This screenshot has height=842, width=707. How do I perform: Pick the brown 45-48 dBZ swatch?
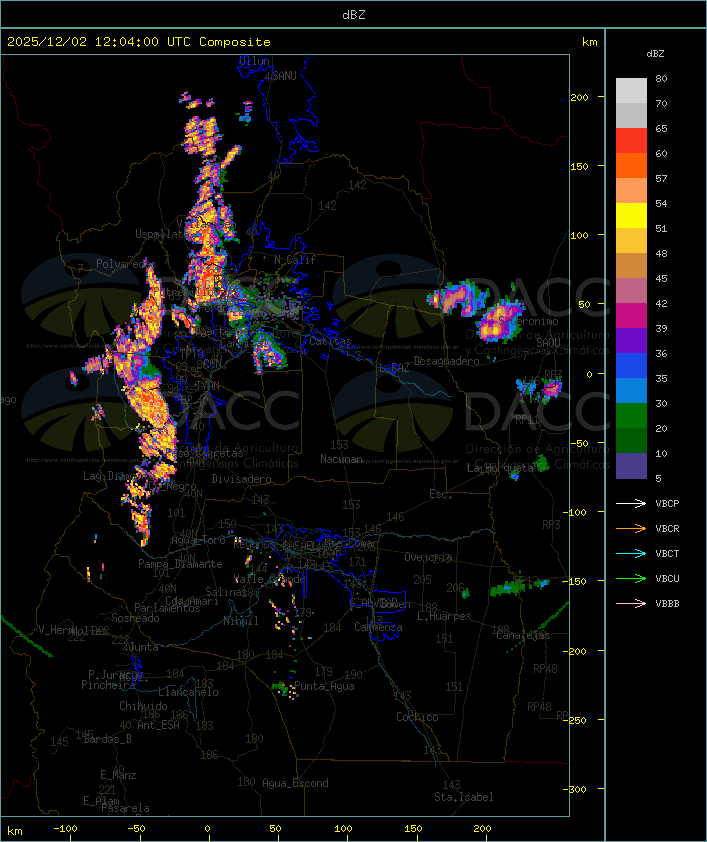[x=631, y=265]
